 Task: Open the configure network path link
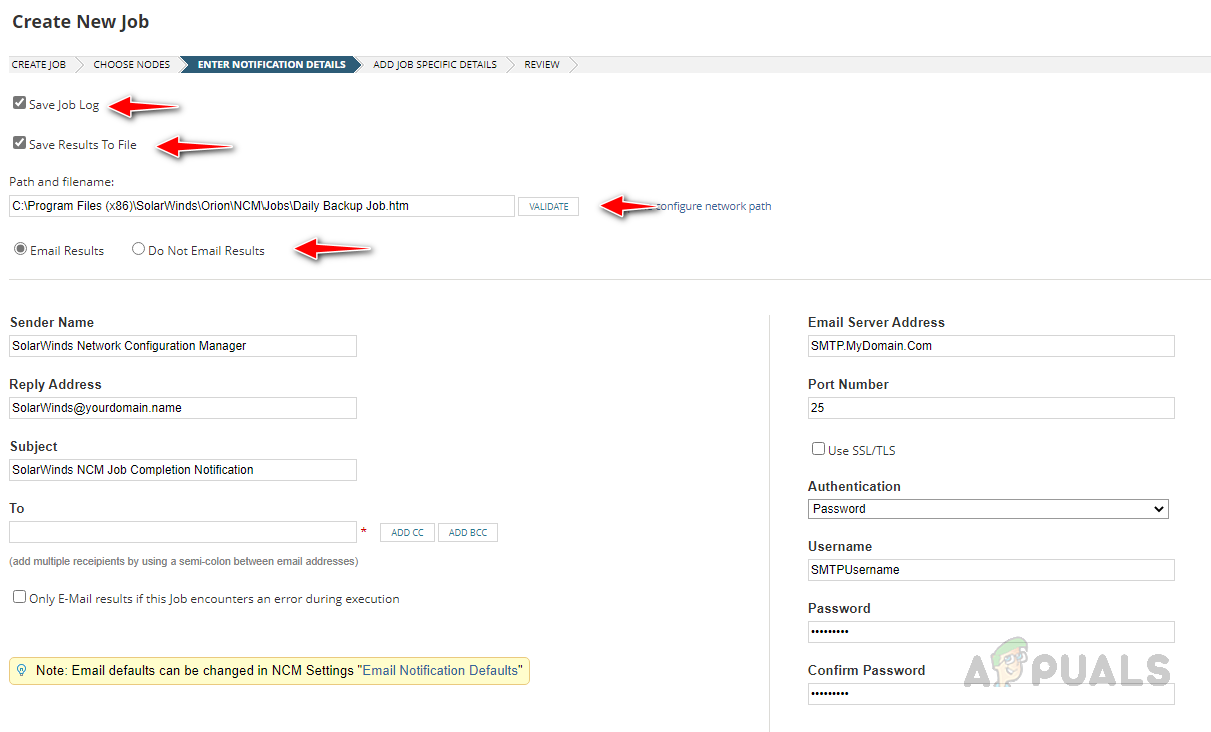(713, 206)
